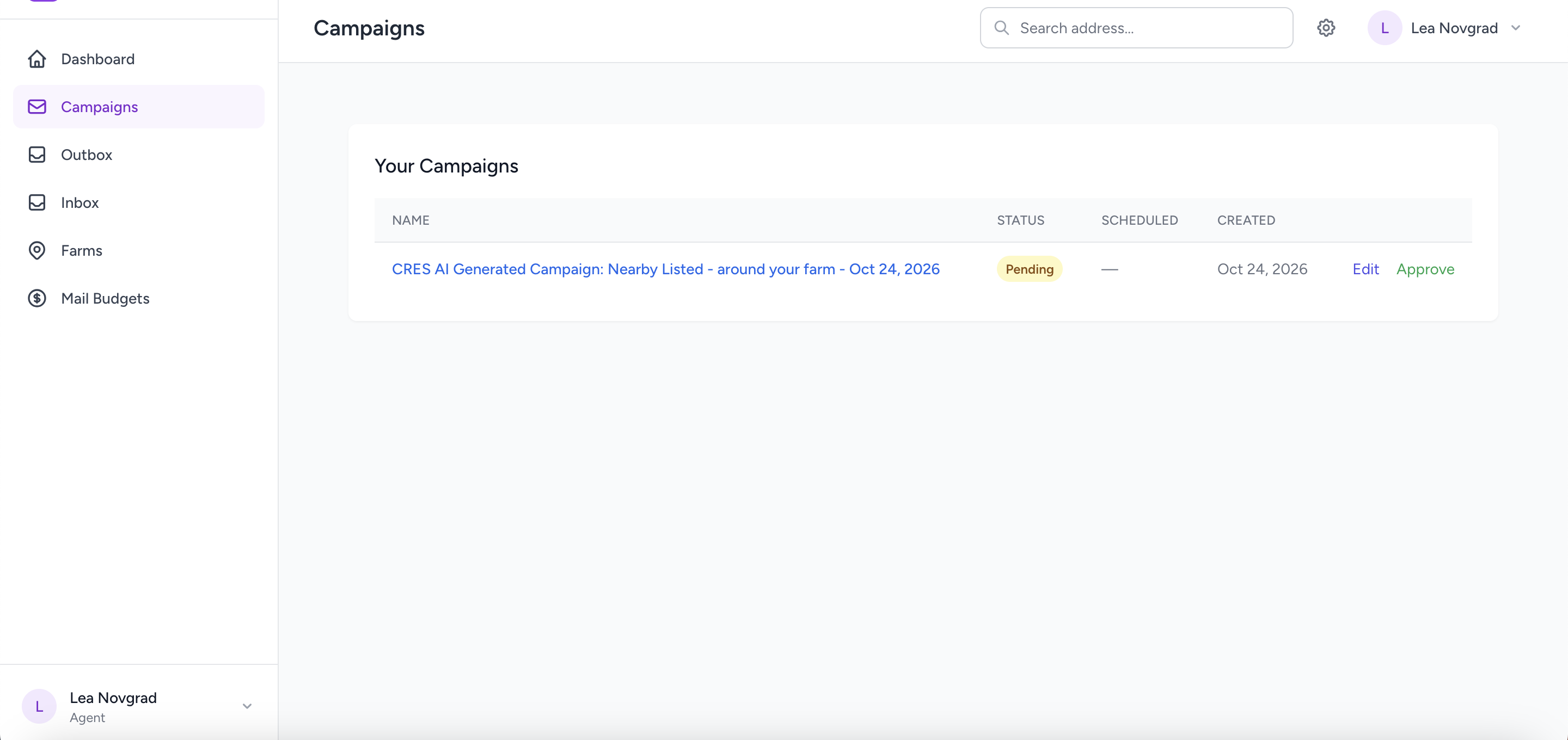Click the SCHEDULED column header
1568x740 pixels.
coord(1140,220)
